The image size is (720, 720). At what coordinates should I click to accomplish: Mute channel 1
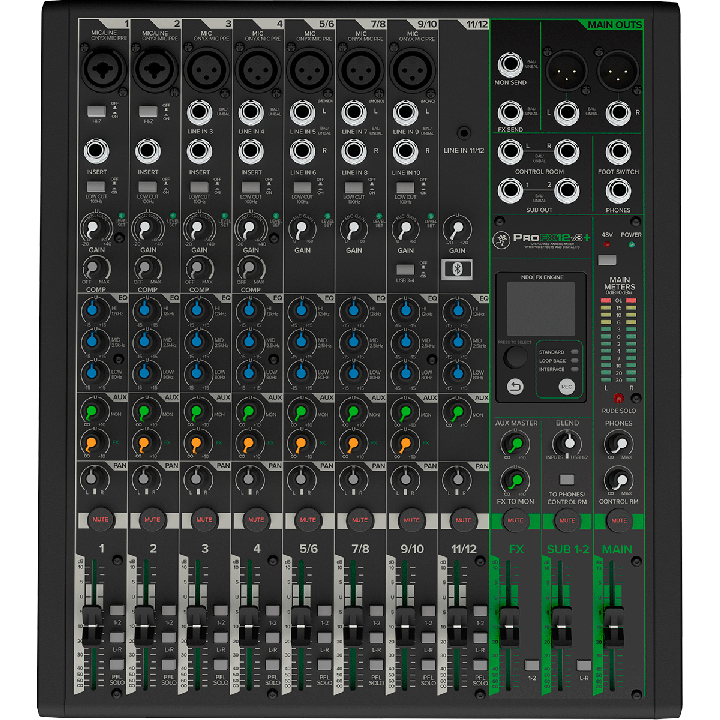[x=100, y=520]
